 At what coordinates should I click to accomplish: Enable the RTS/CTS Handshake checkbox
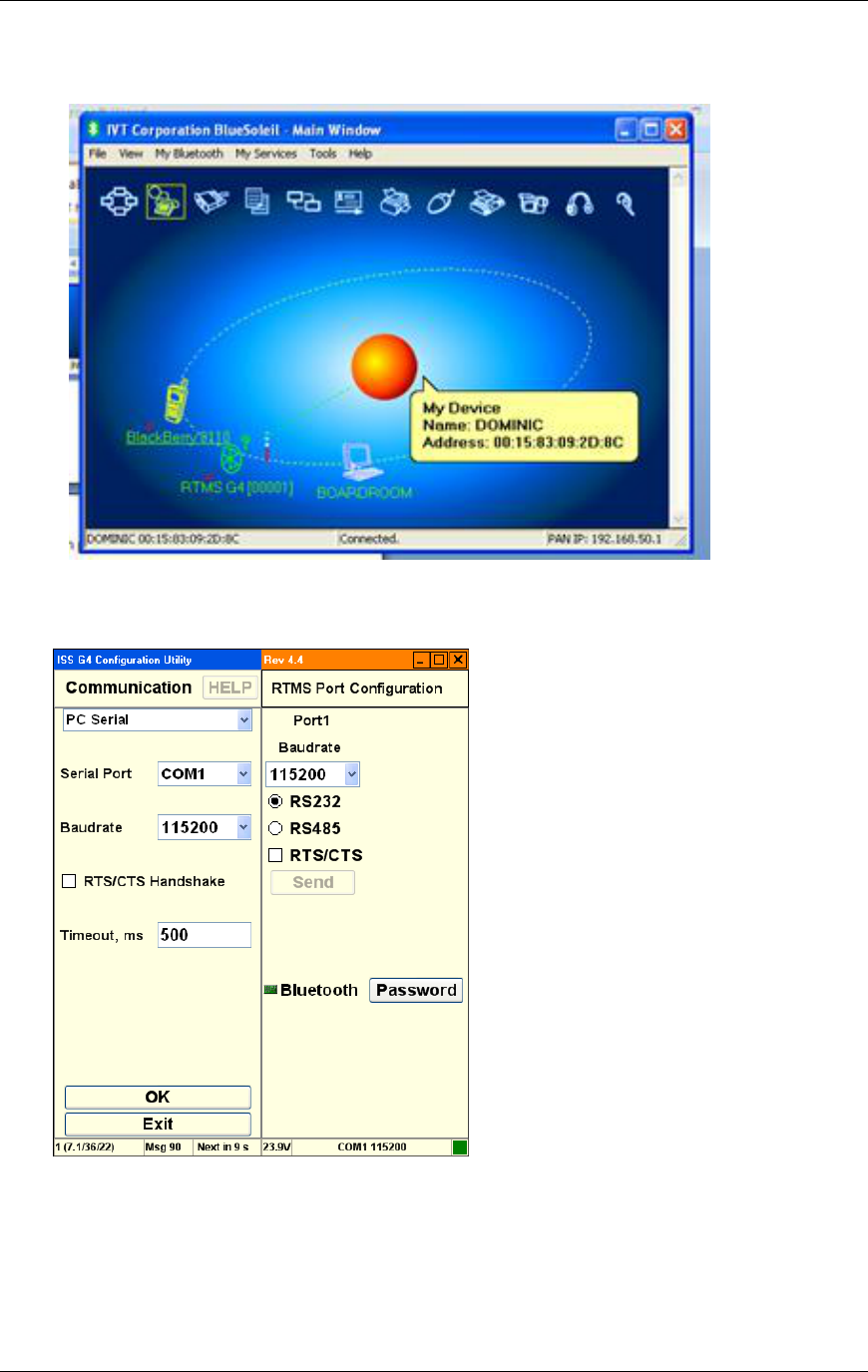[69, 881]
